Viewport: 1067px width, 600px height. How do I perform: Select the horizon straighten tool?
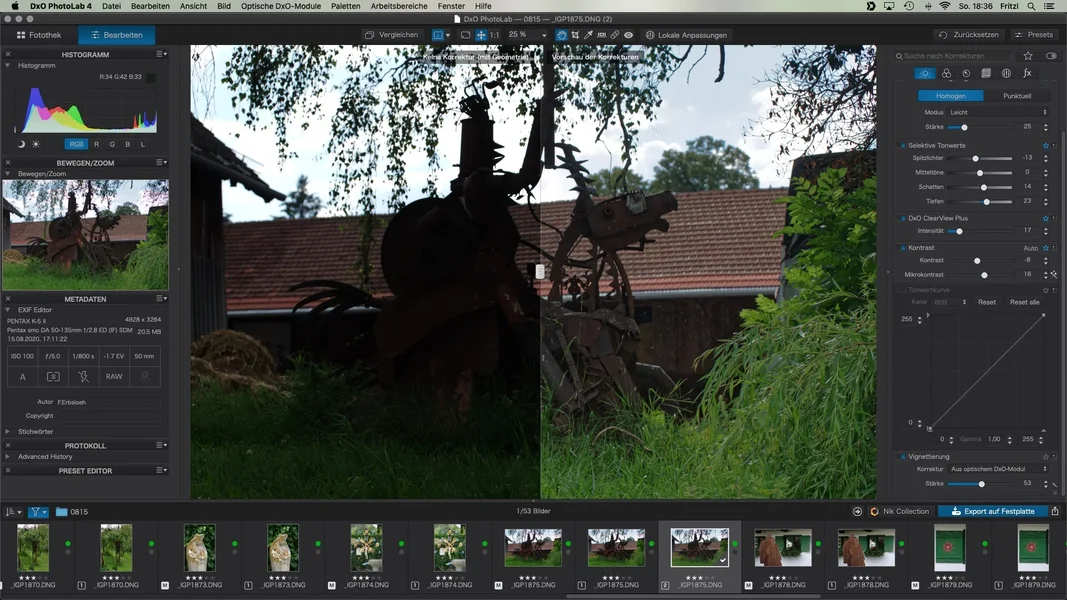coord(602,35)
